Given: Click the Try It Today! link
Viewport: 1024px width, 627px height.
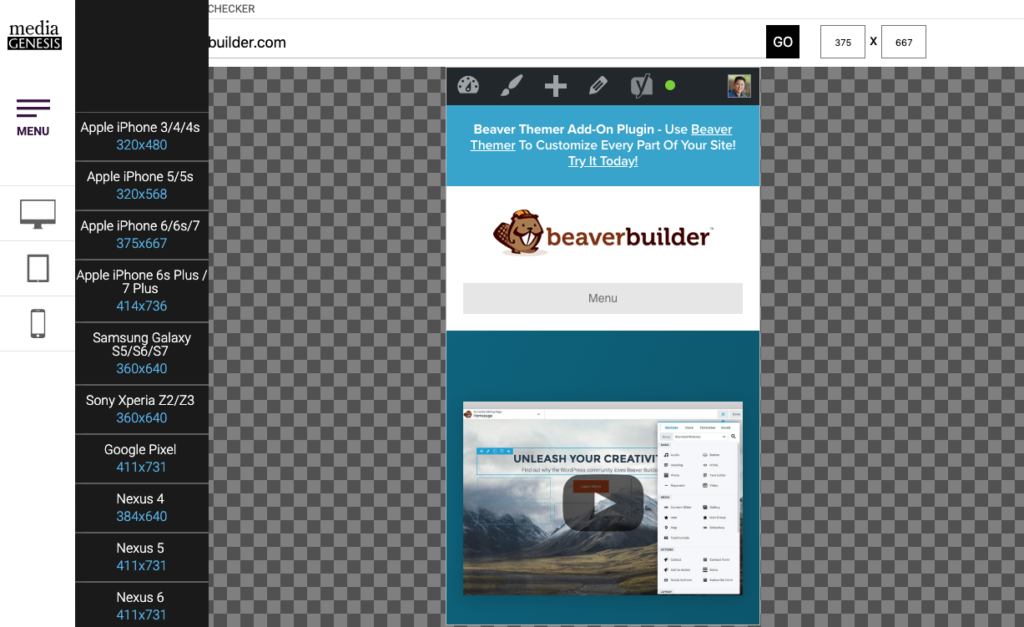Looking at the screenshot, I should (x=602, y=160).
